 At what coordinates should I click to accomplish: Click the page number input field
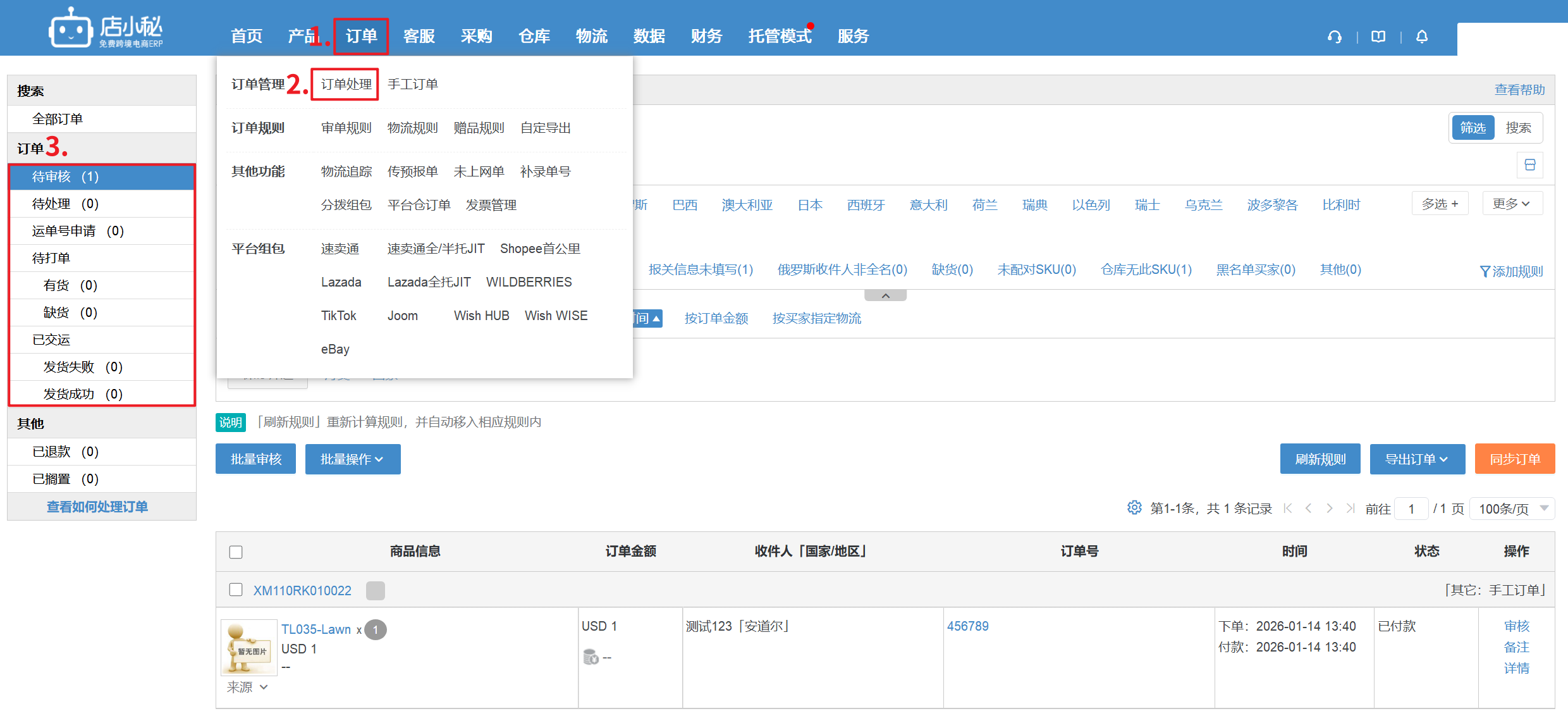point(1411,509)
